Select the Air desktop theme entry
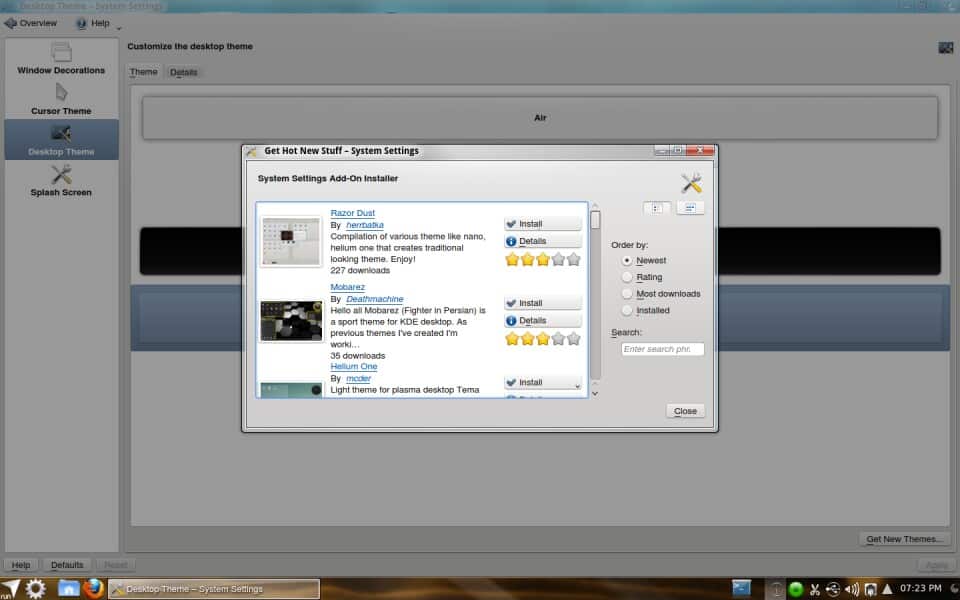This screenshot has height=600, width=960. coord(539,118)
